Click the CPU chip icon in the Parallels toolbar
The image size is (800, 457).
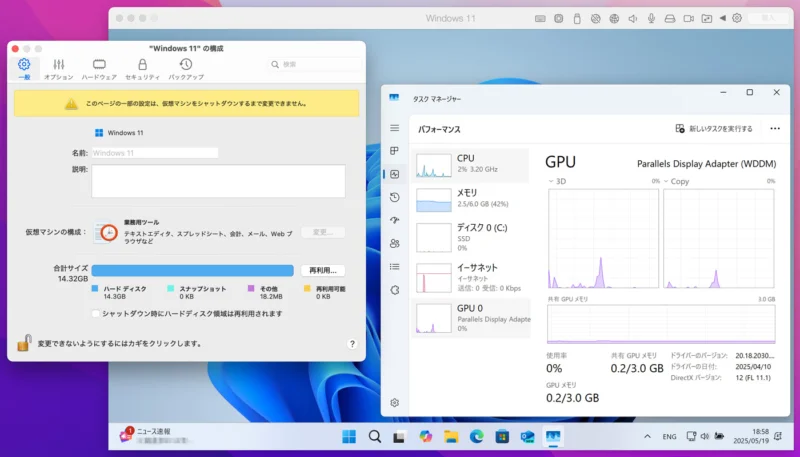(559, 19)
